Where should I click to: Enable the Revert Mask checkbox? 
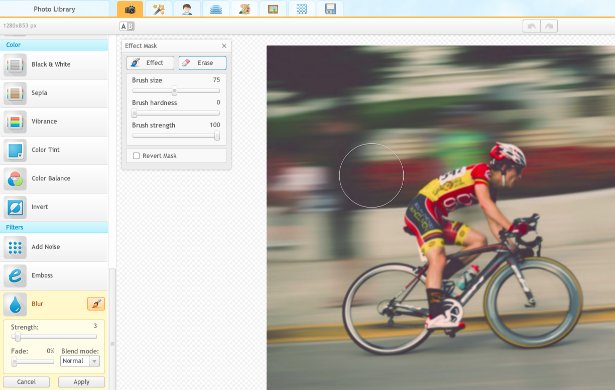coord(136,156)
